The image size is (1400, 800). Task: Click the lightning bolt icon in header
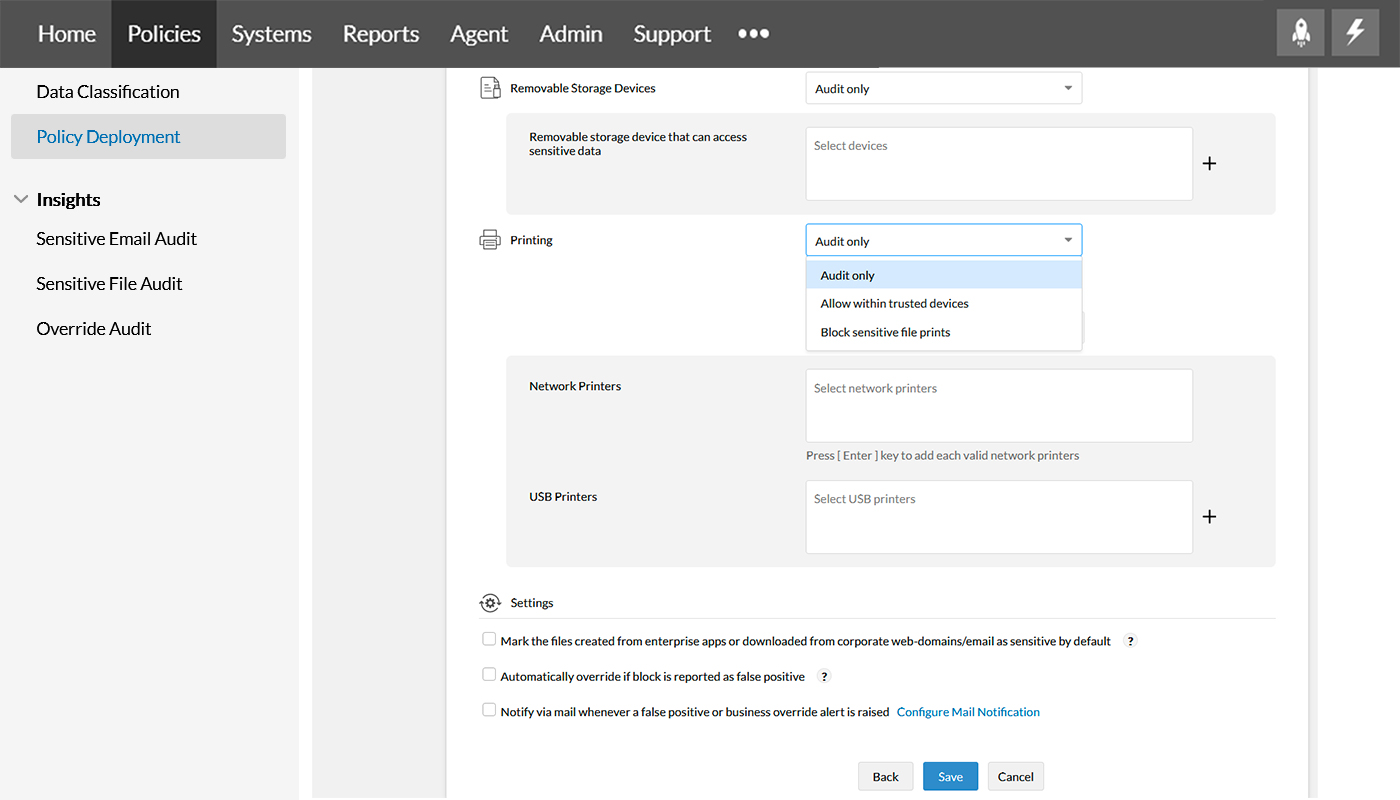(x=1355, y=33)
